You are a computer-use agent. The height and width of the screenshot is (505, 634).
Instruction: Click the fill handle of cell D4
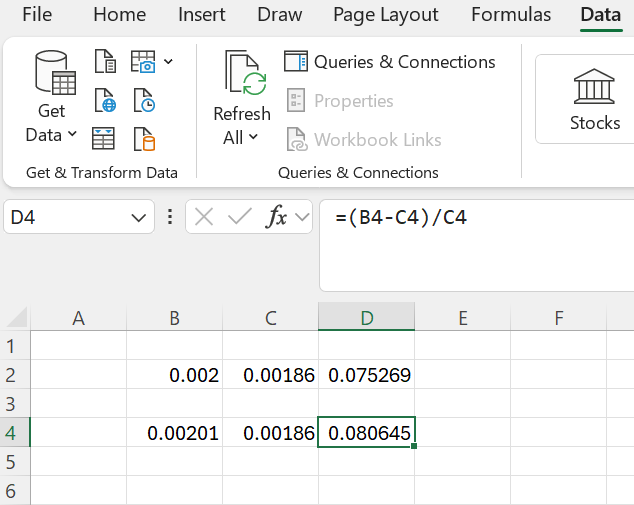click(414, 446)
